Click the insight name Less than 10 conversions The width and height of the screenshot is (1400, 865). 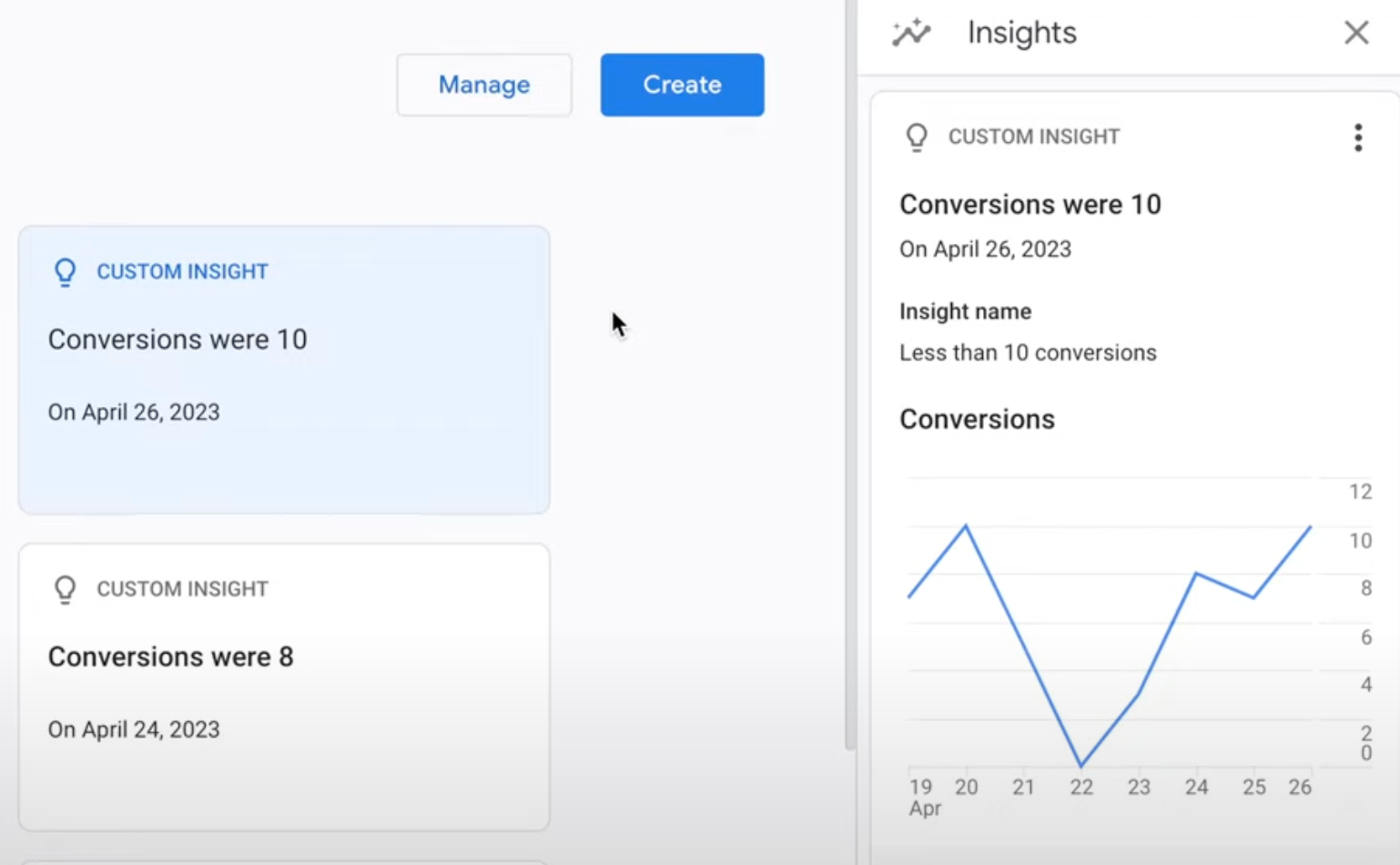tap(1028, 352)
